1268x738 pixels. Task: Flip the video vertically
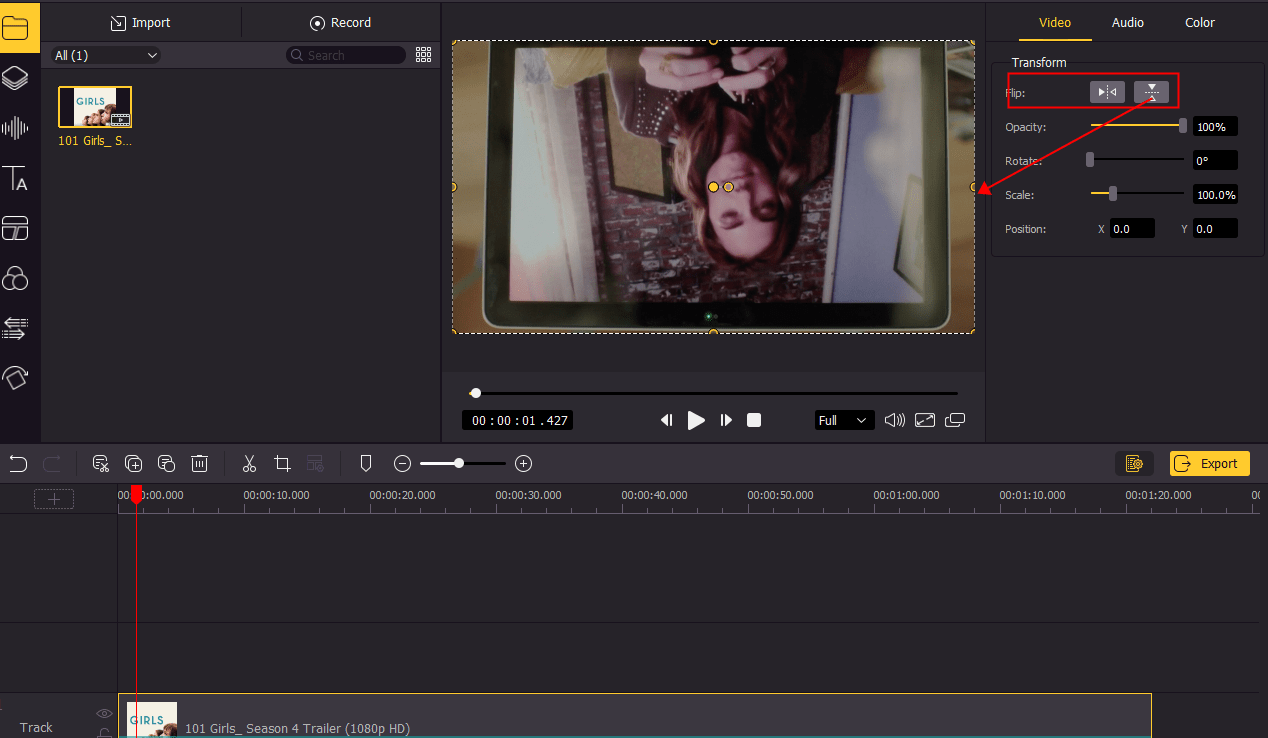tap(1151, 92)
